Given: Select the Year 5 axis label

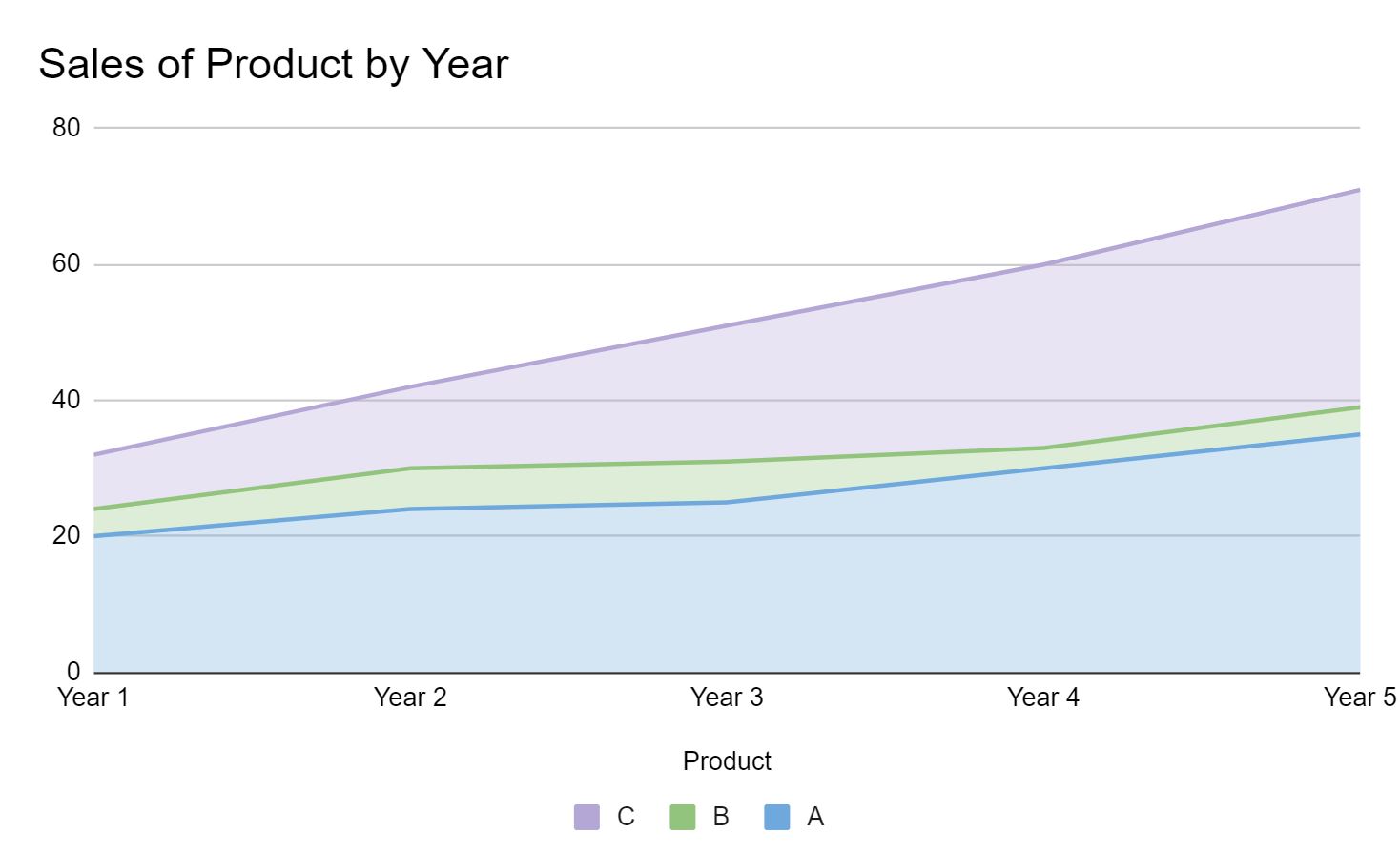Looking at the screenshot, I should (1359, 698).
